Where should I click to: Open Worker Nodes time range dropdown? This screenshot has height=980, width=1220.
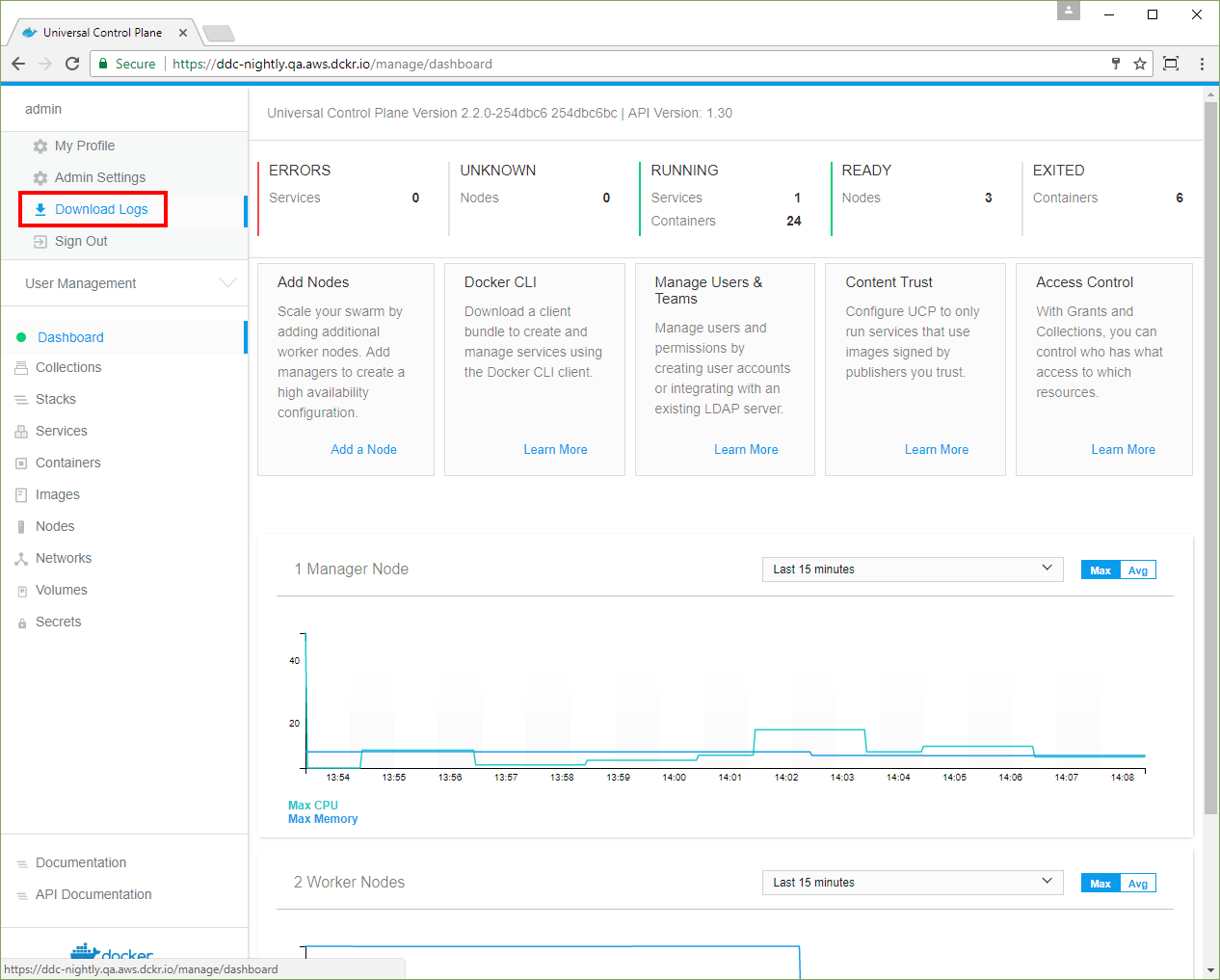click(x=912, y=883)
